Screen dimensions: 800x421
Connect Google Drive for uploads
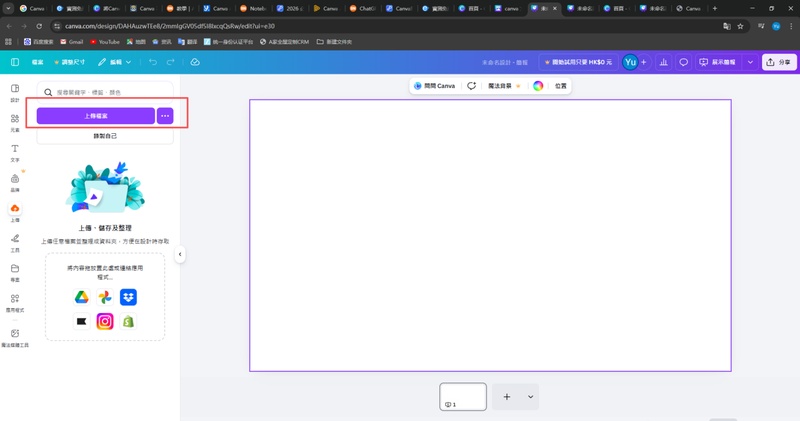click(82, 297)
